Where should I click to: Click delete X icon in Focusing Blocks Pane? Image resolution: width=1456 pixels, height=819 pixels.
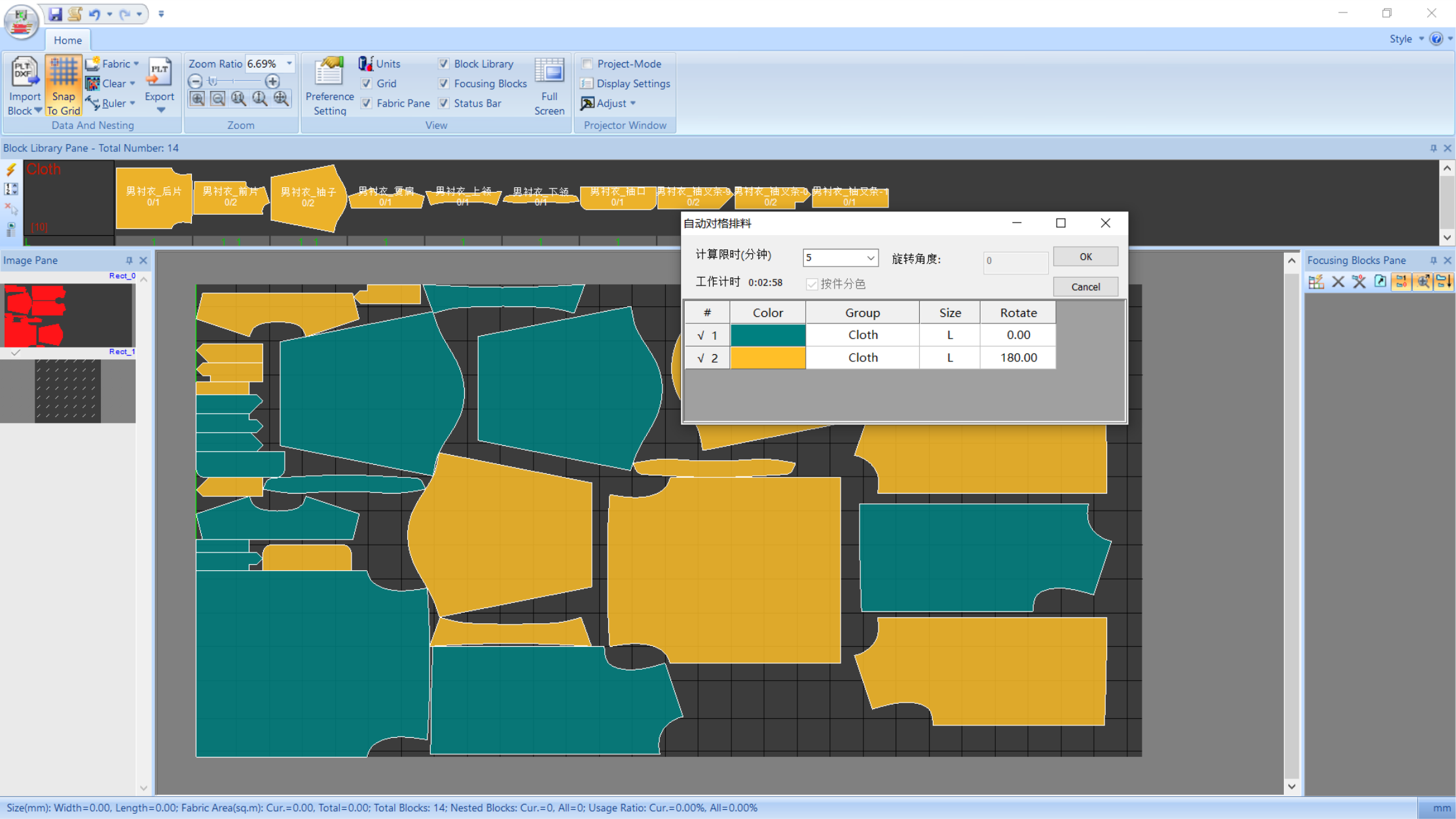point(1338,282)
